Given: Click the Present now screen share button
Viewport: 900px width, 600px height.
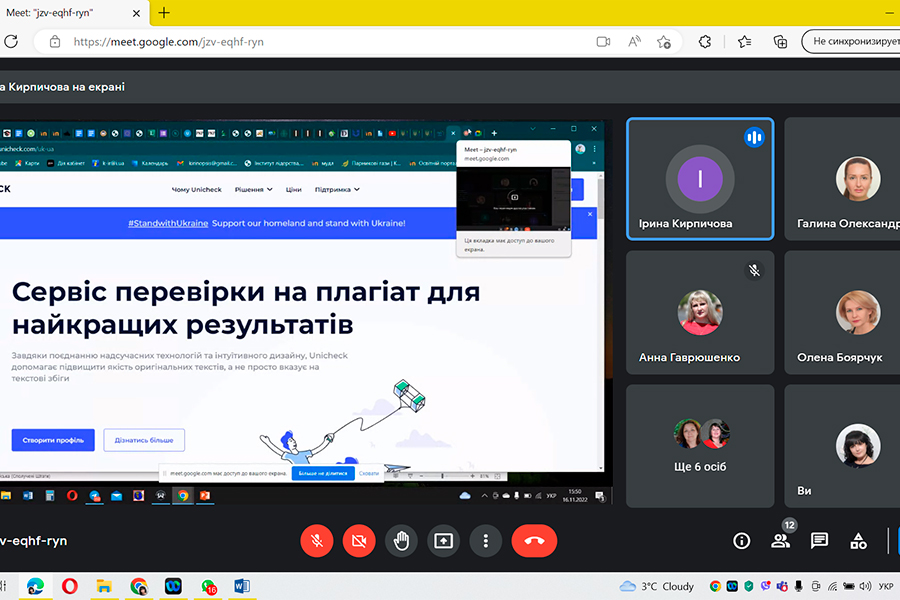Looking at the screenshot, I should pos(444,541).
